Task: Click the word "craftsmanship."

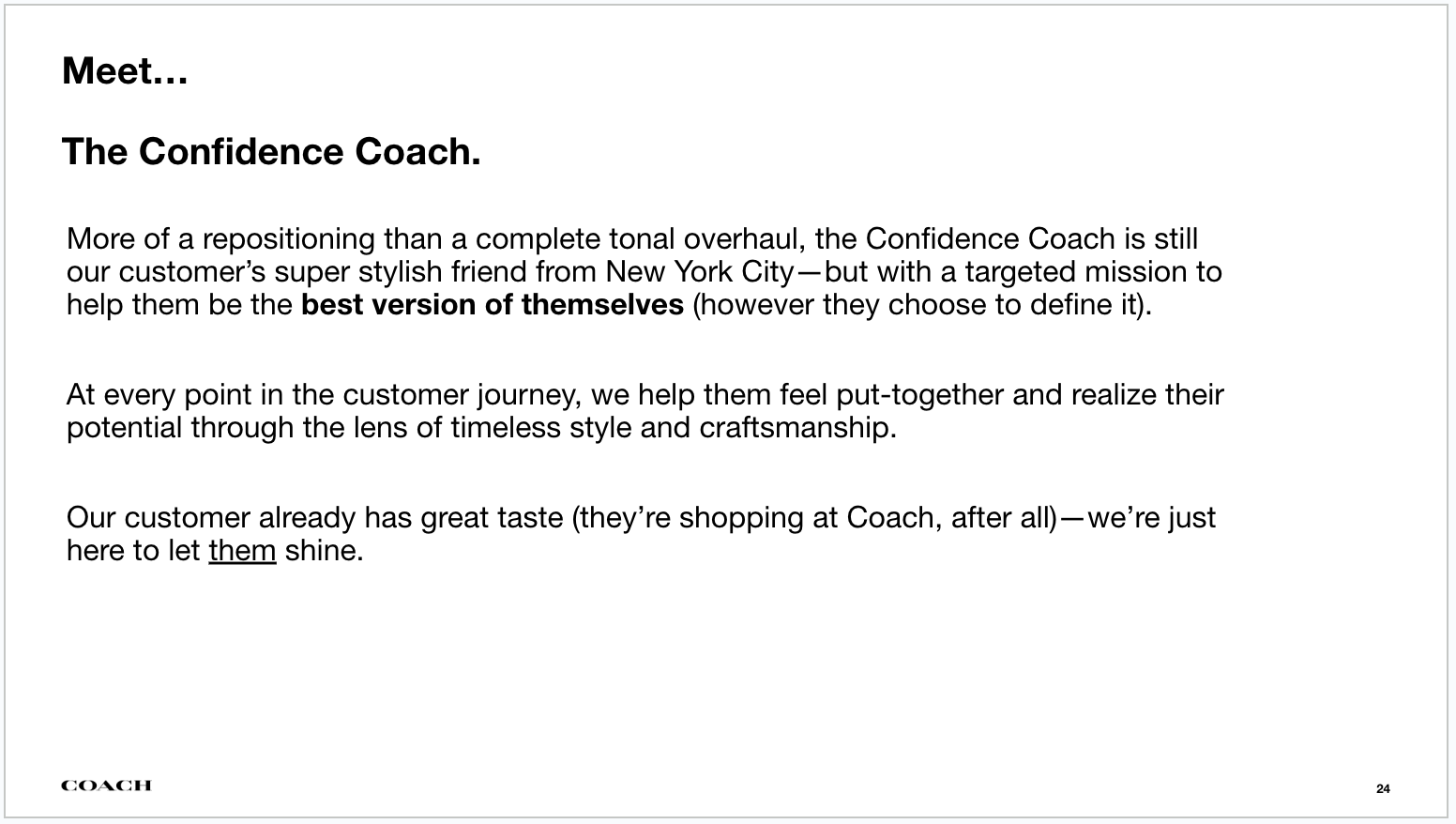Action: click(797, 428)
